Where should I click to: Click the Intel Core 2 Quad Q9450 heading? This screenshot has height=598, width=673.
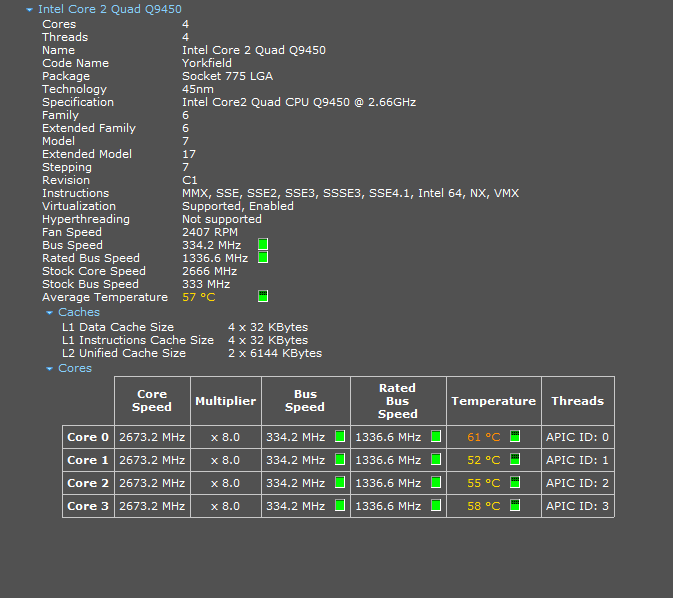[110, 9]
